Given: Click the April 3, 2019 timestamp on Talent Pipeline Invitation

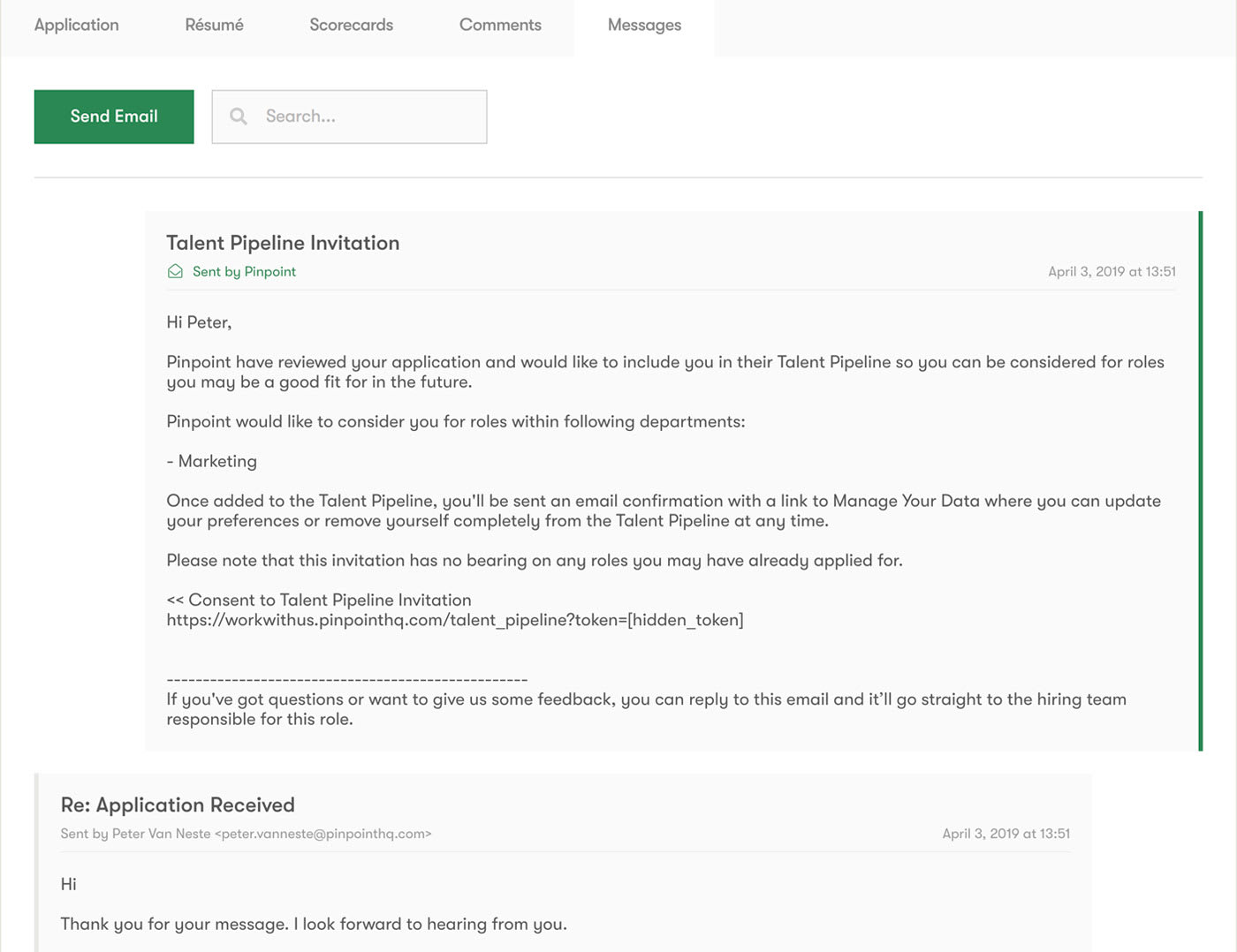Looking at the screenshot, I should pos(1112,271).
